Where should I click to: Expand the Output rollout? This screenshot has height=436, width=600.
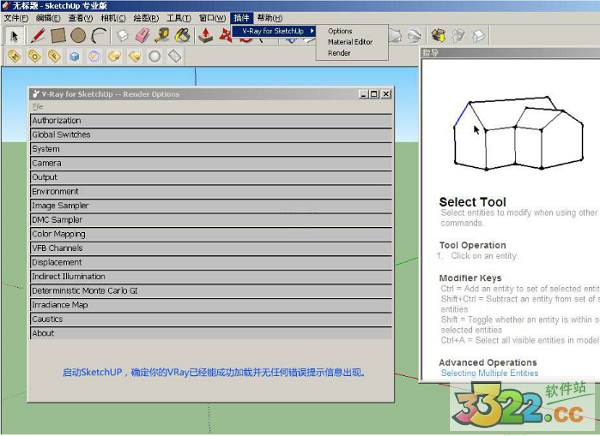point(211,177)
